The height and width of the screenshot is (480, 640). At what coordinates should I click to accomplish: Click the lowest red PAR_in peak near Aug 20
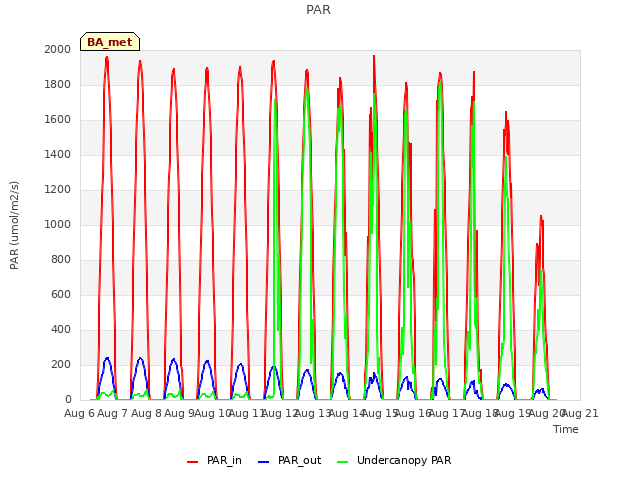541,216
